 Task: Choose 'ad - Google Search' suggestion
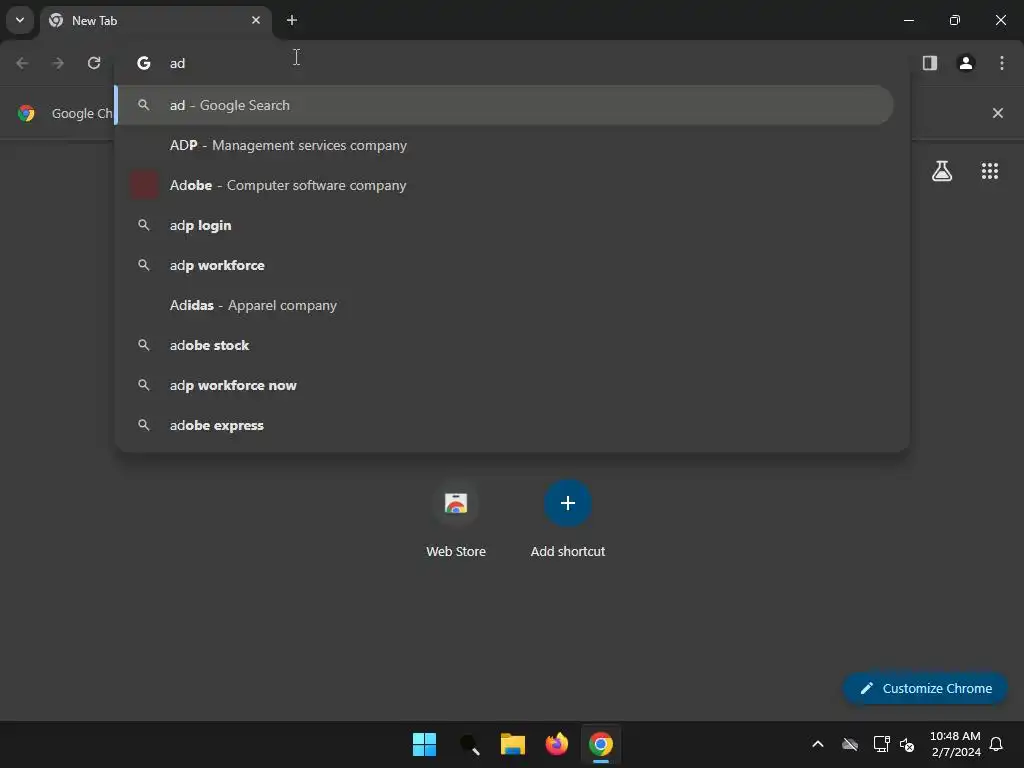click(x=504, y=105)
